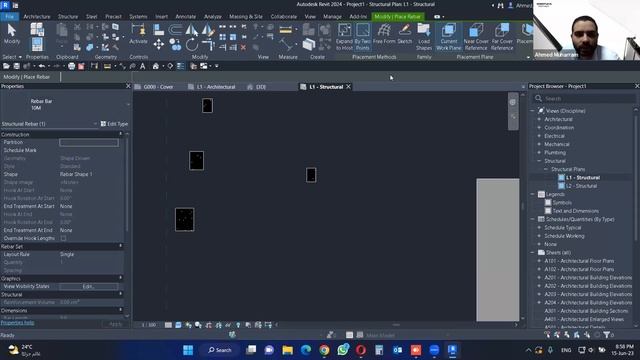Select Far Cover Reference placement
This screenshot has height=360, width=640.
pyautogui.click(x=502, y=37)
